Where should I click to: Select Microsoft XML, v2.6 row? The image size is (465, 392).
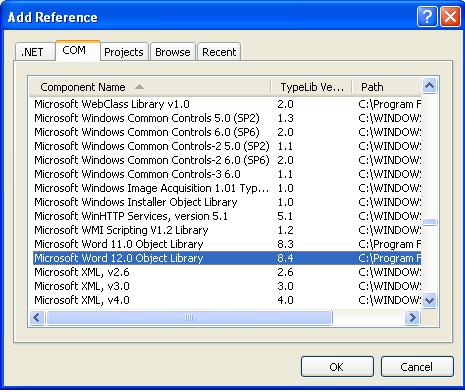point(227,272)
